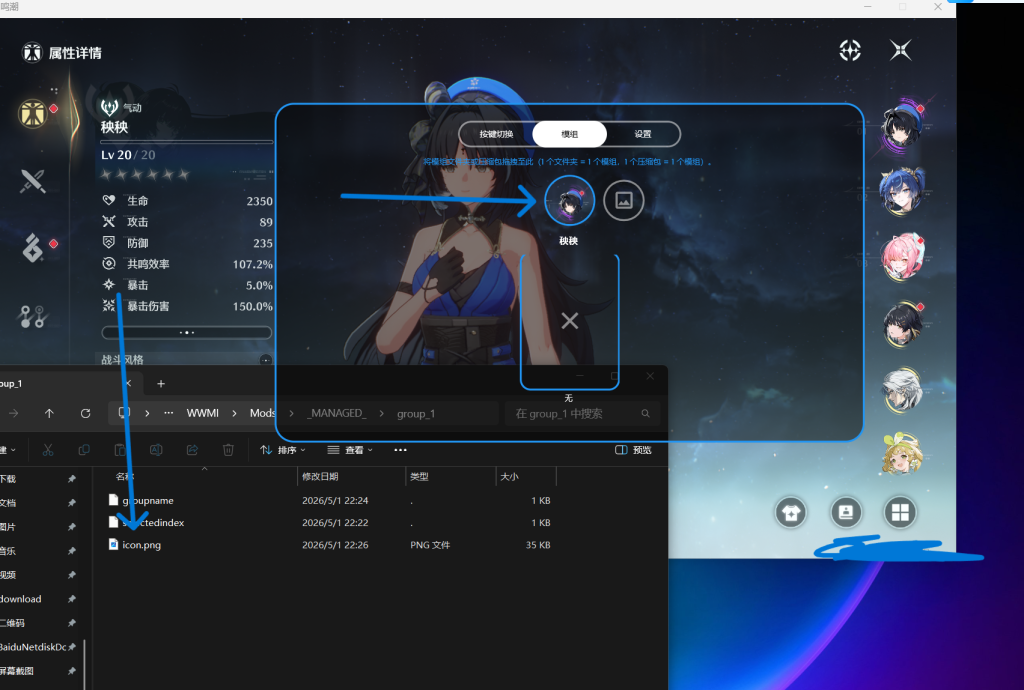Select the top portrait with blue beret

tap(902, 125)
